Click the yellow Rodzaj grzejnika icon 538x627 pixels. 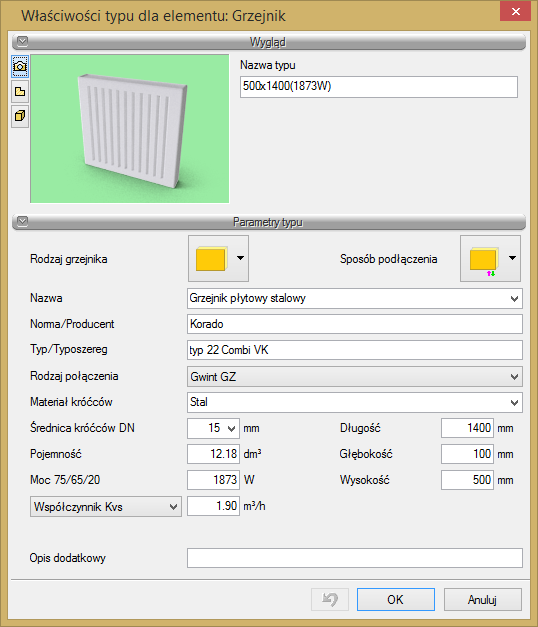(211, 259)
